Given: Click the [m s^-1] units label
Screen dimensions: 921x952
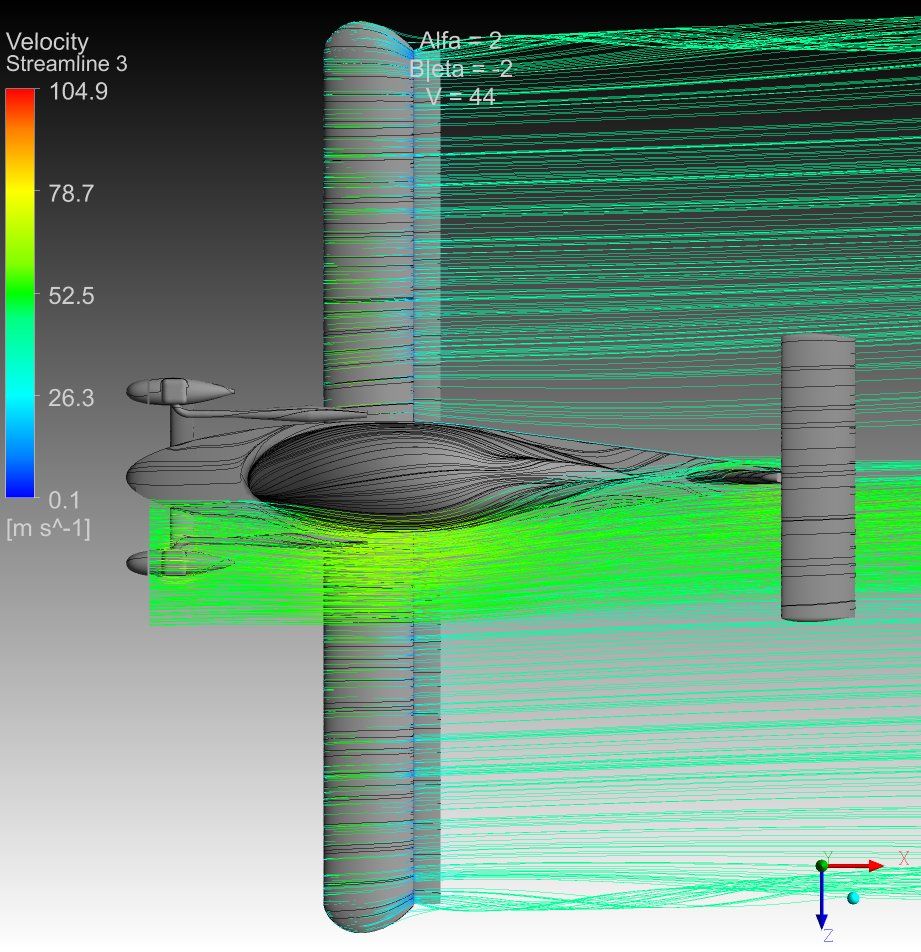Looking at the screenshot, I should tap(48, 529).
